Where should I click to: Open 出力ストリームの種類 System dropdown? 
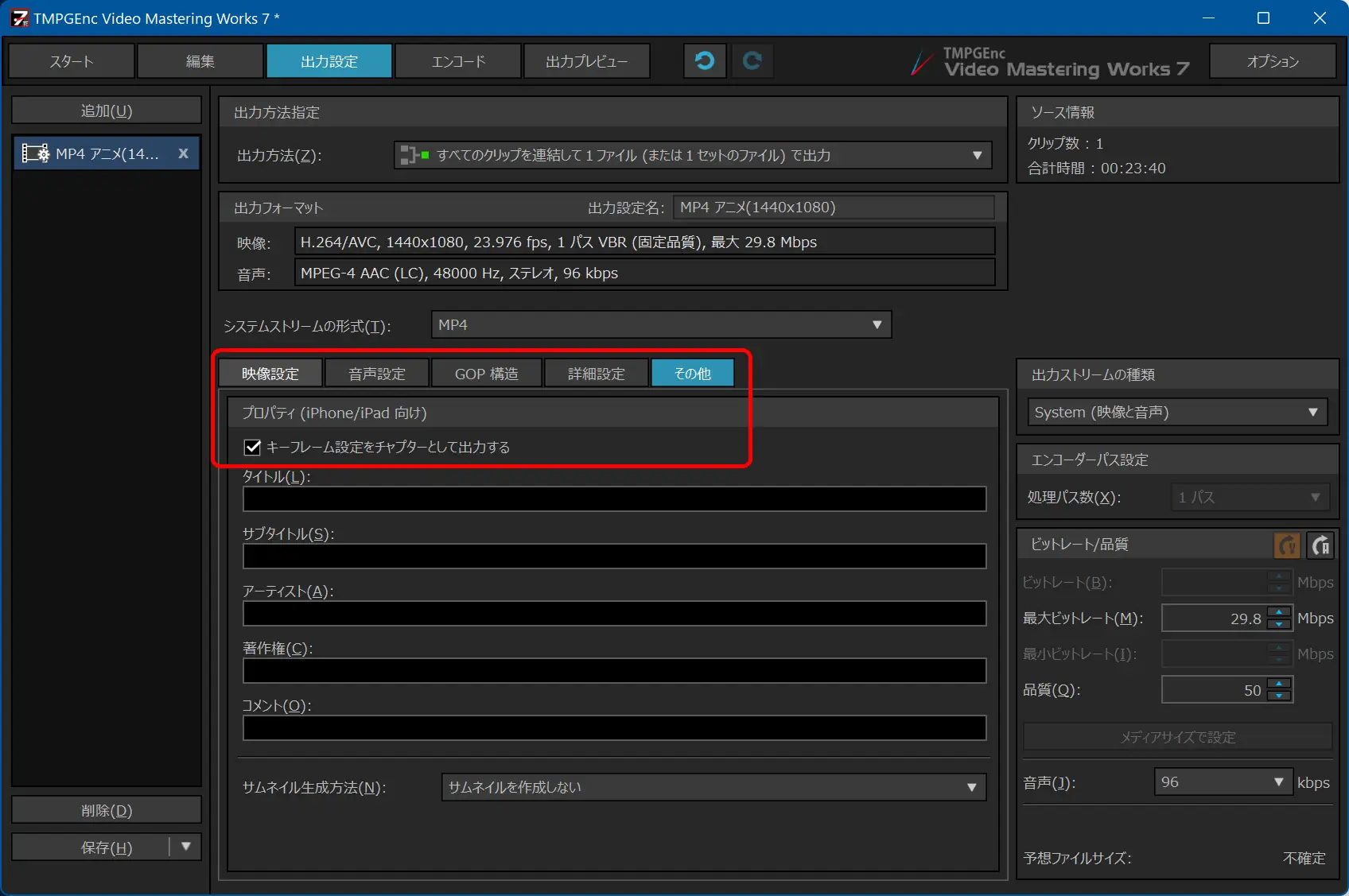[x=1177, y=412]
